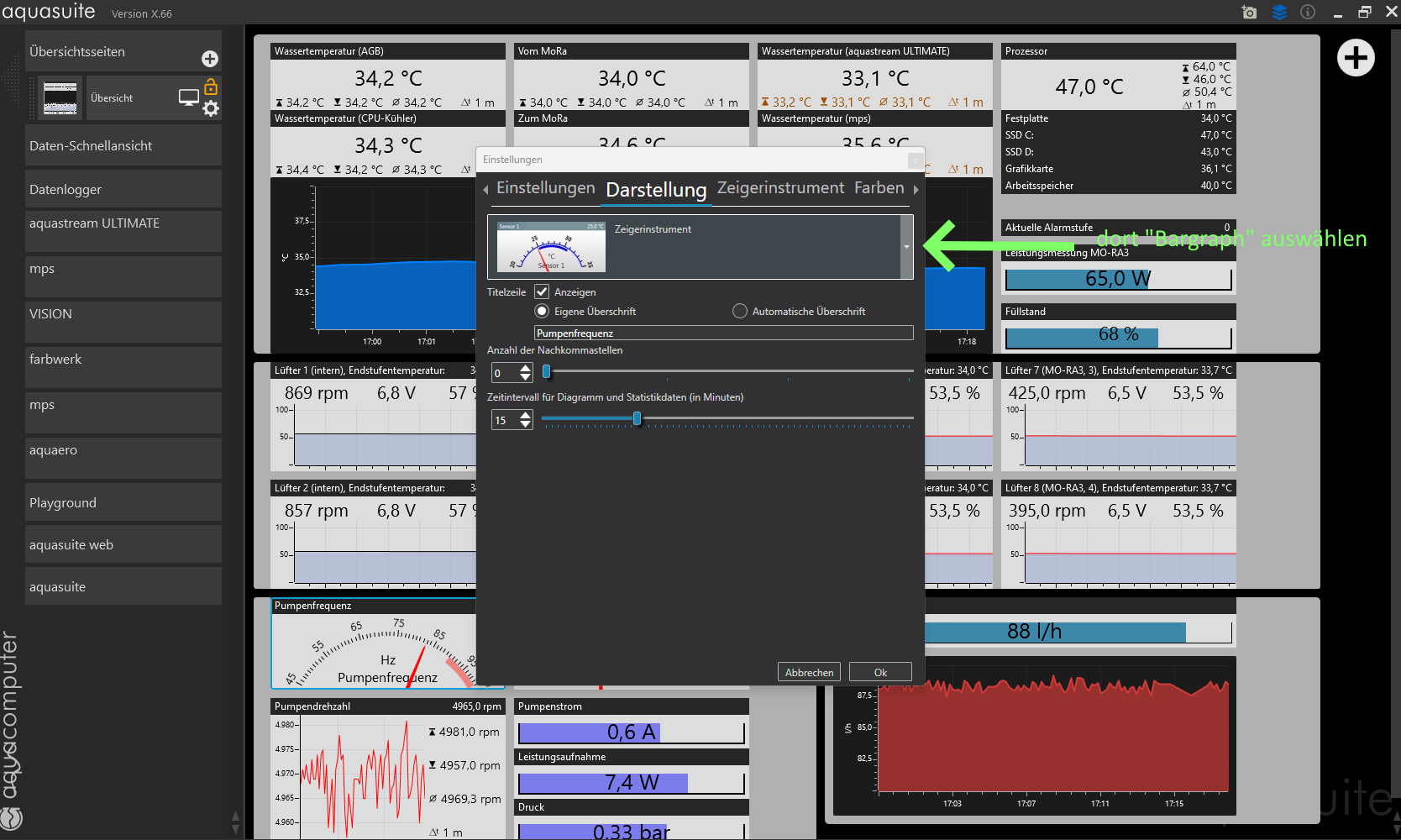1401x840 pixels.
Task: Confirm the dialog with Ok
Action: click(x=880, y=672)
